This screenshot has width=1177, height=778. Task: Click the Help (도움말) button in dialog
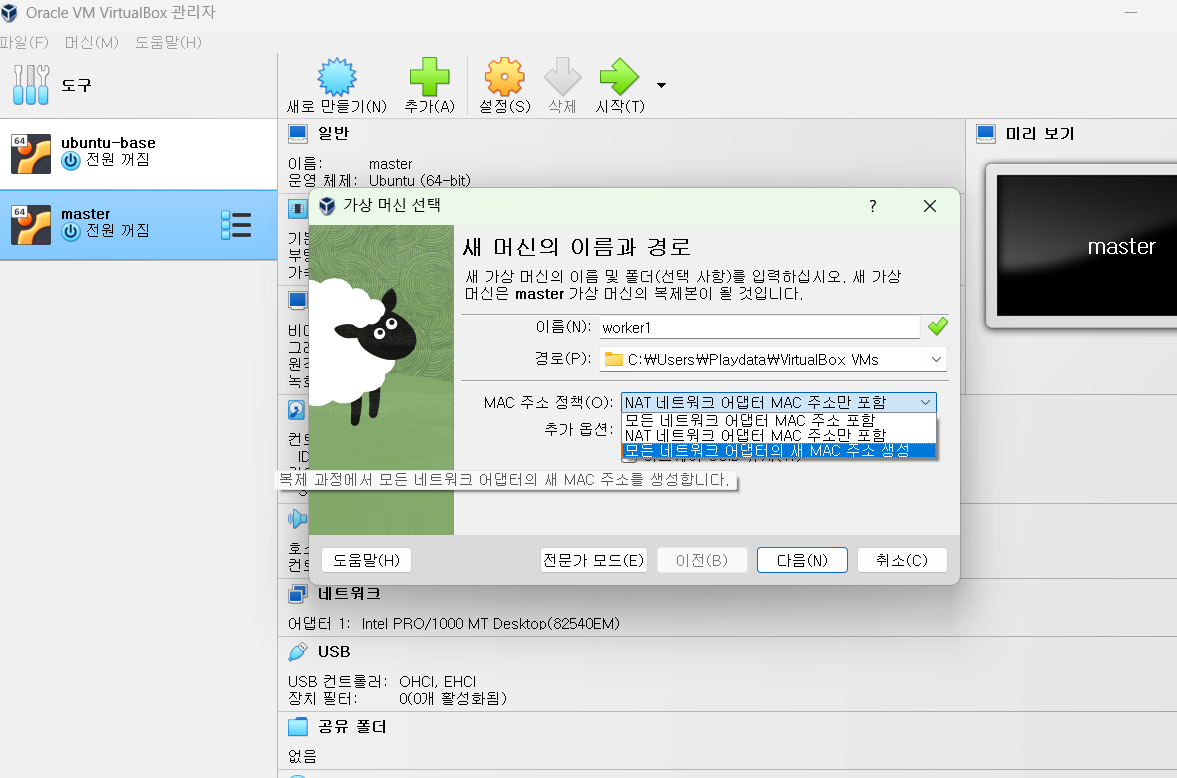[366, 560]
